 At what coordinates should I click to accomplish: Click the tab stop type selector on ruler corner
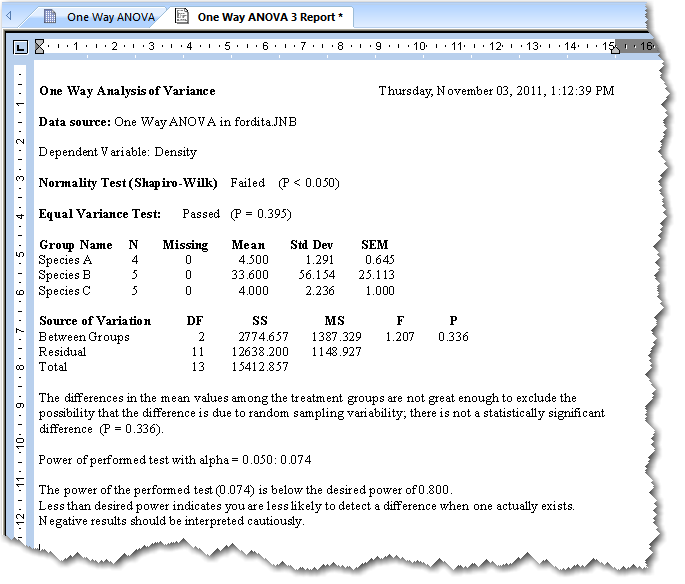click(x=20, y=46)
